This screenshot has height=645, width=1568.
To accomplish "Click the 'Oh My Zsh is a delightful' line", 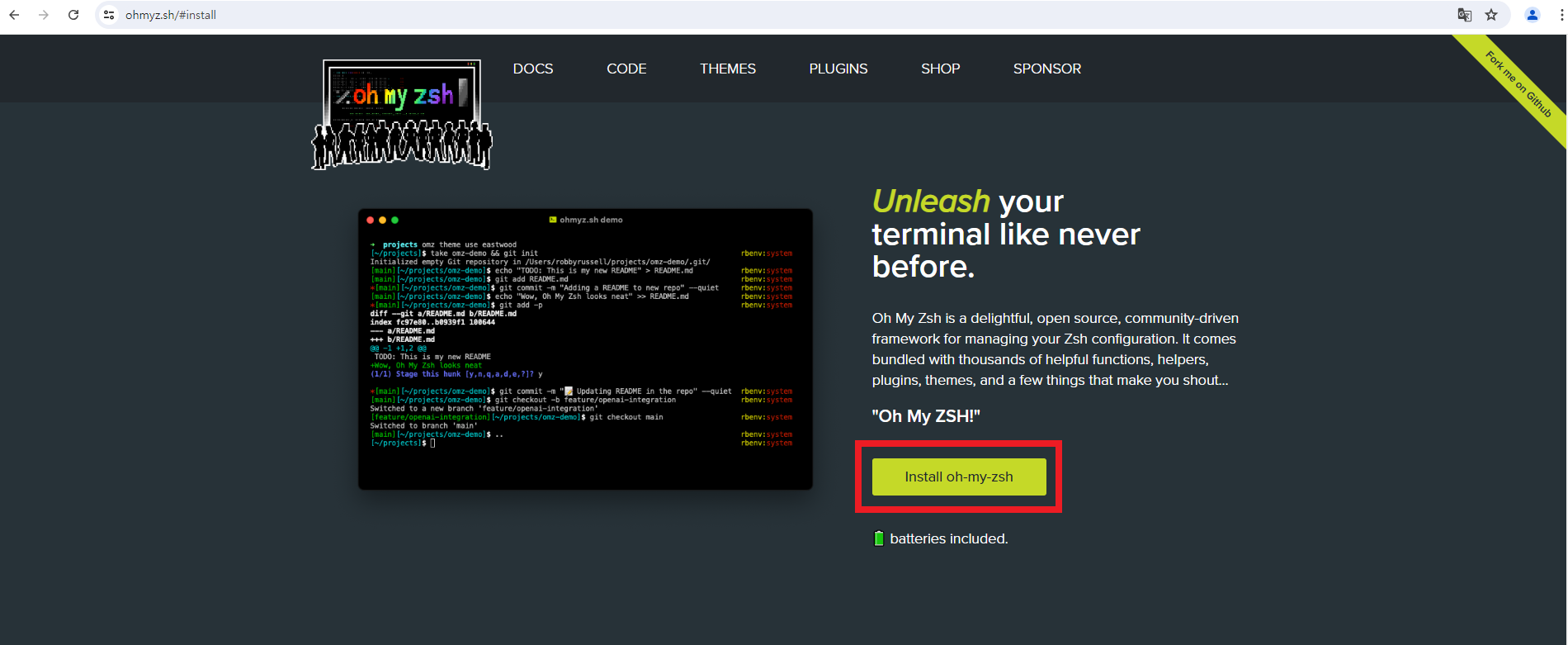I will [x=1056, y=318].
